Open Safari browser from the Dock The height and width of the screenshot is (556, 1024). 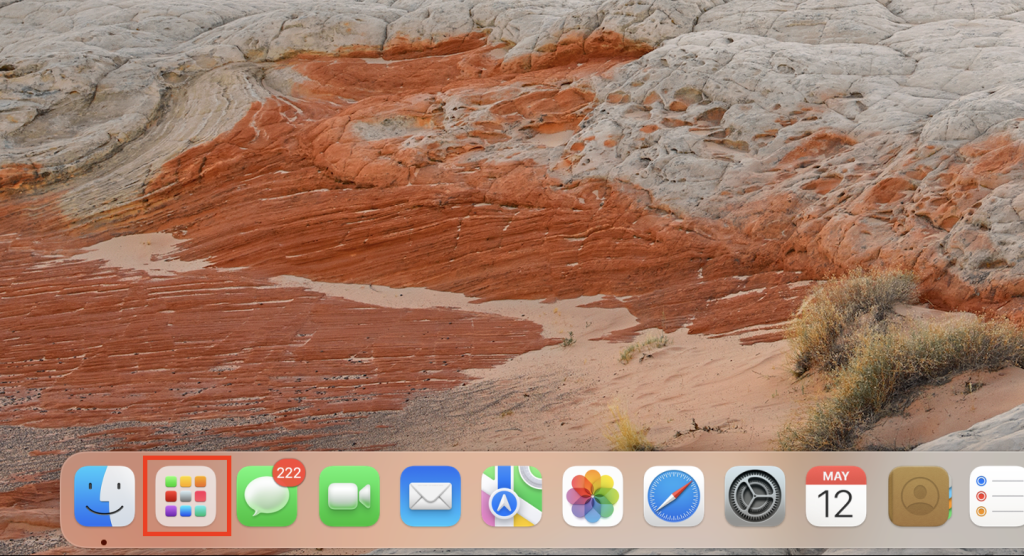(673, 496)
